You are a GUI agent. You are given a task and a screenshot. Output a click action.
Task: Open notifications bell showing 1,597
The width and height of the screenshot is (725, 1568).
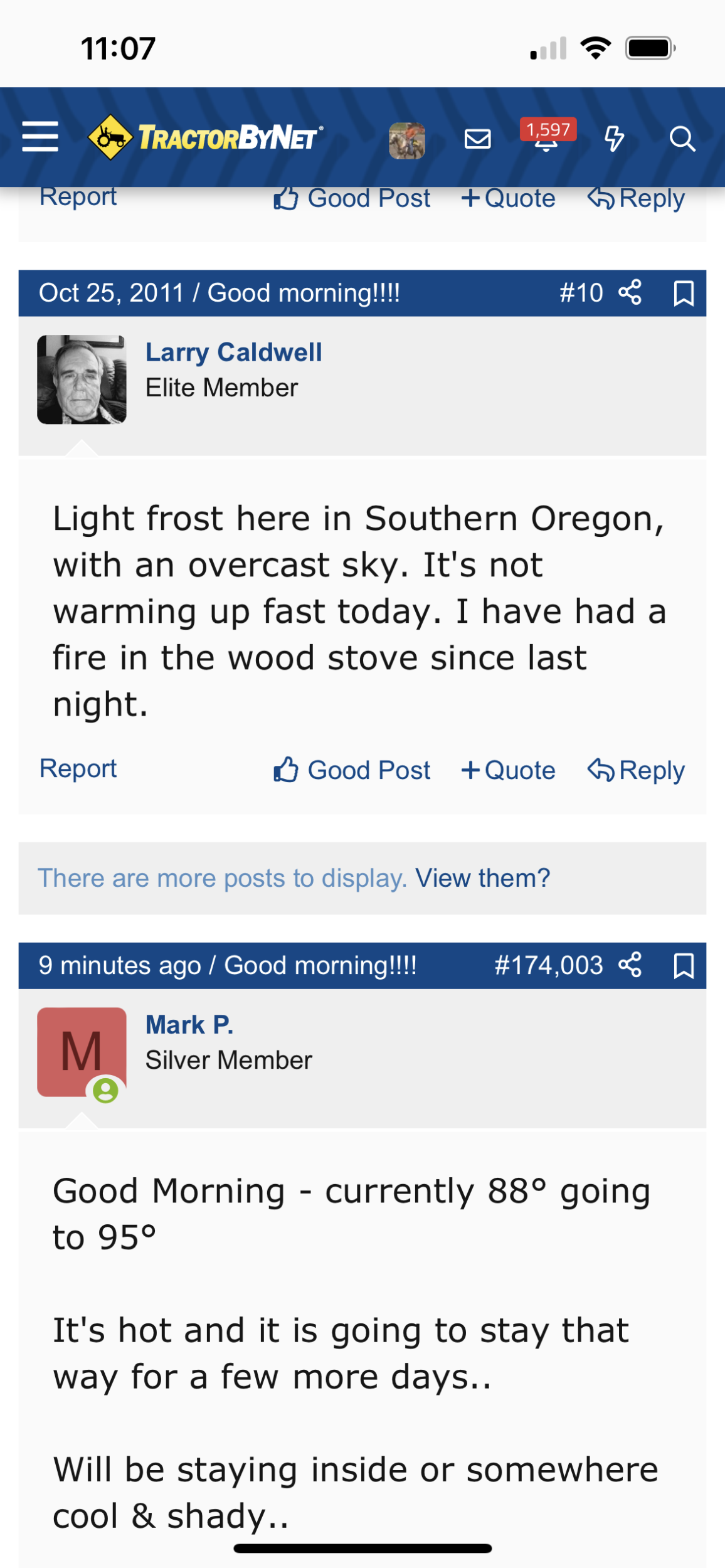tap(547, 138)
